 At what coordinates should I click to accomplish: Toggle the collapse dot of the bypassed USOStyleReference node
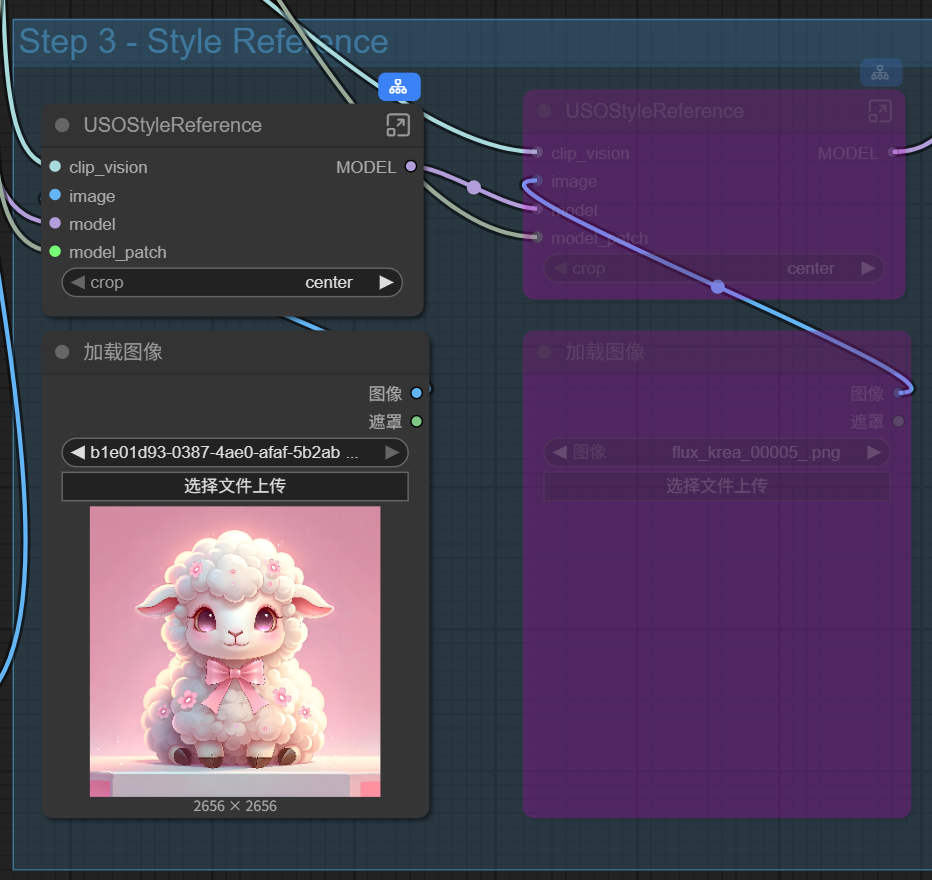click(x=544, y=111)
